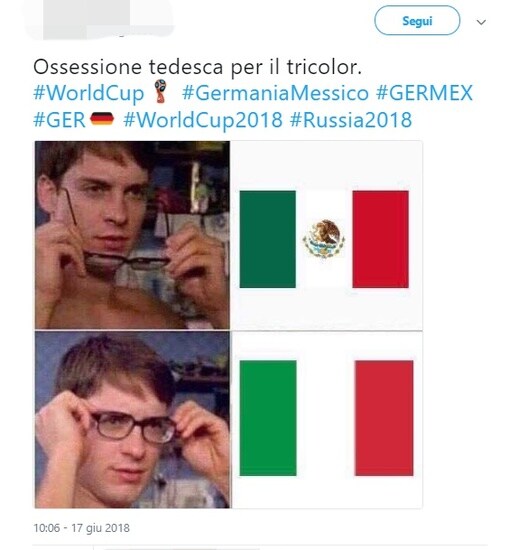The height and width of the screenshot is (550, 519).
Task: Visit the #Russia2018 hashtag link
Action: click(351, 120)
